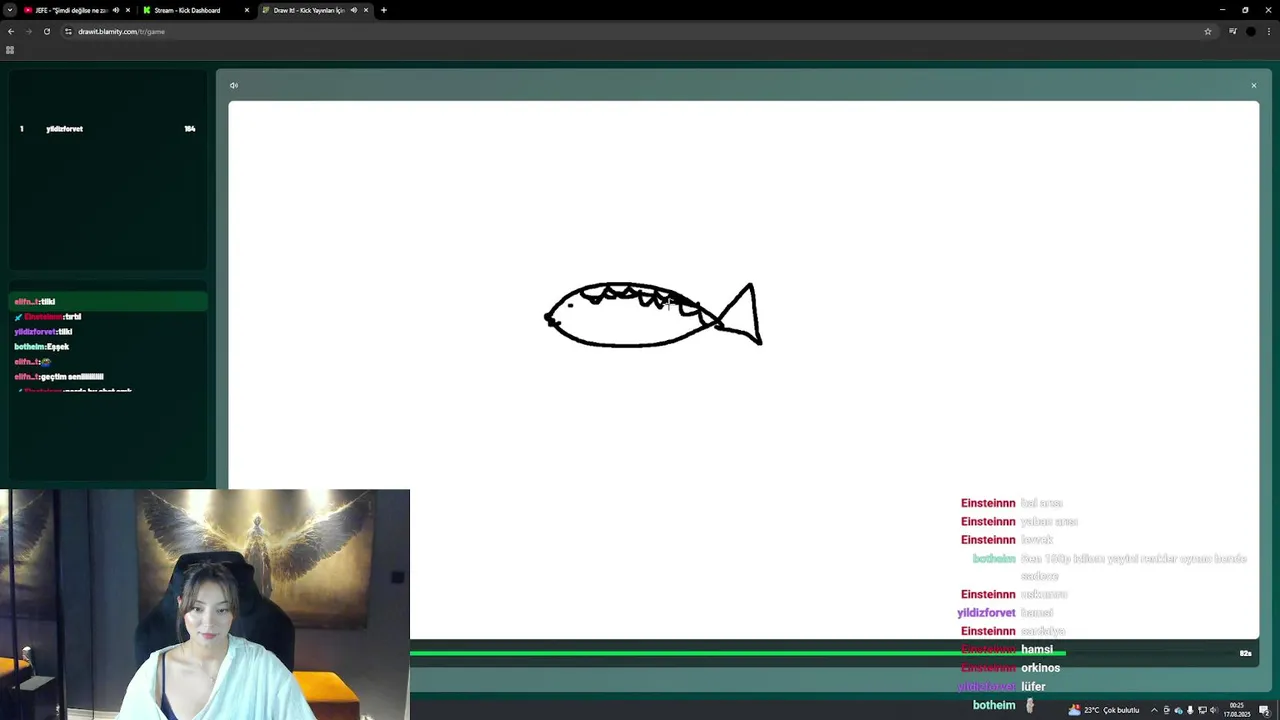This screenshot has width=1280, height=720.
Task: Open the browser profile avatar
Action: [1251, 31]
